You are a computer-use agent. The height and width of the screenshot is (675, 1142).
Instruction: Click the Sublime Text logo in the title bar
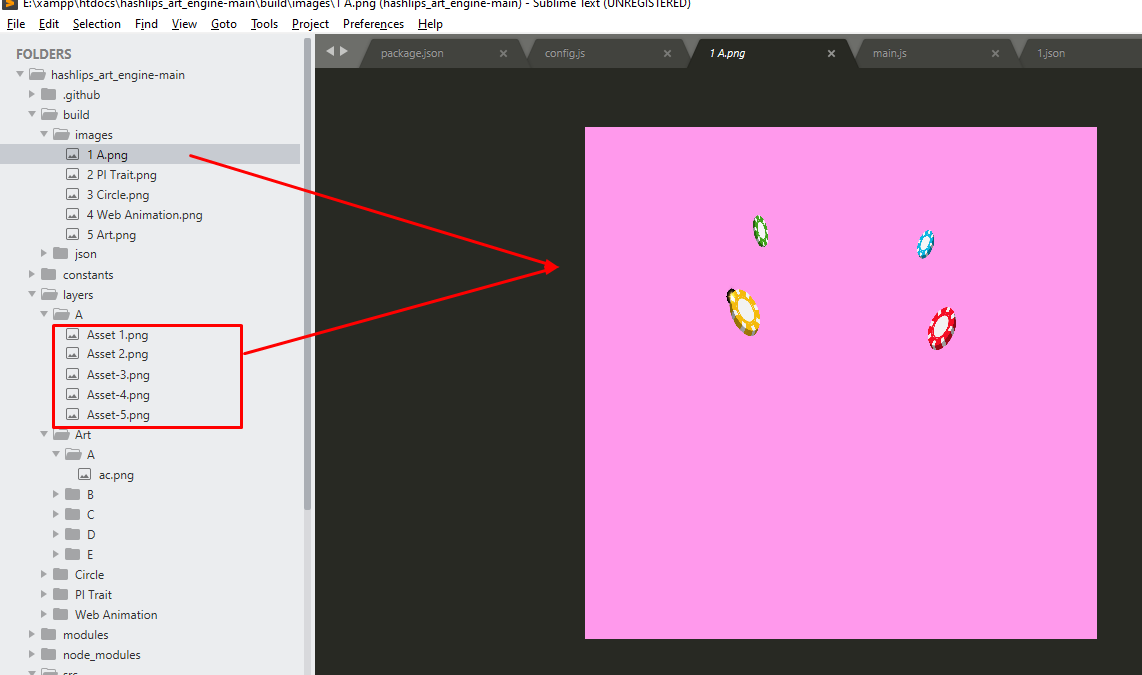point(9,4)
